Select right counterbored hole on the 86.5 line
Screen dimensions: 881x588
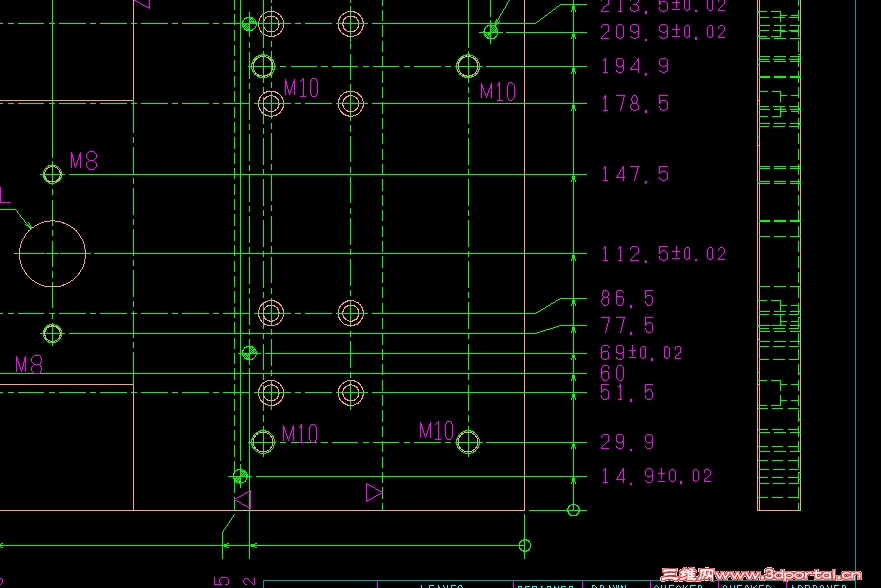(351, 313)
